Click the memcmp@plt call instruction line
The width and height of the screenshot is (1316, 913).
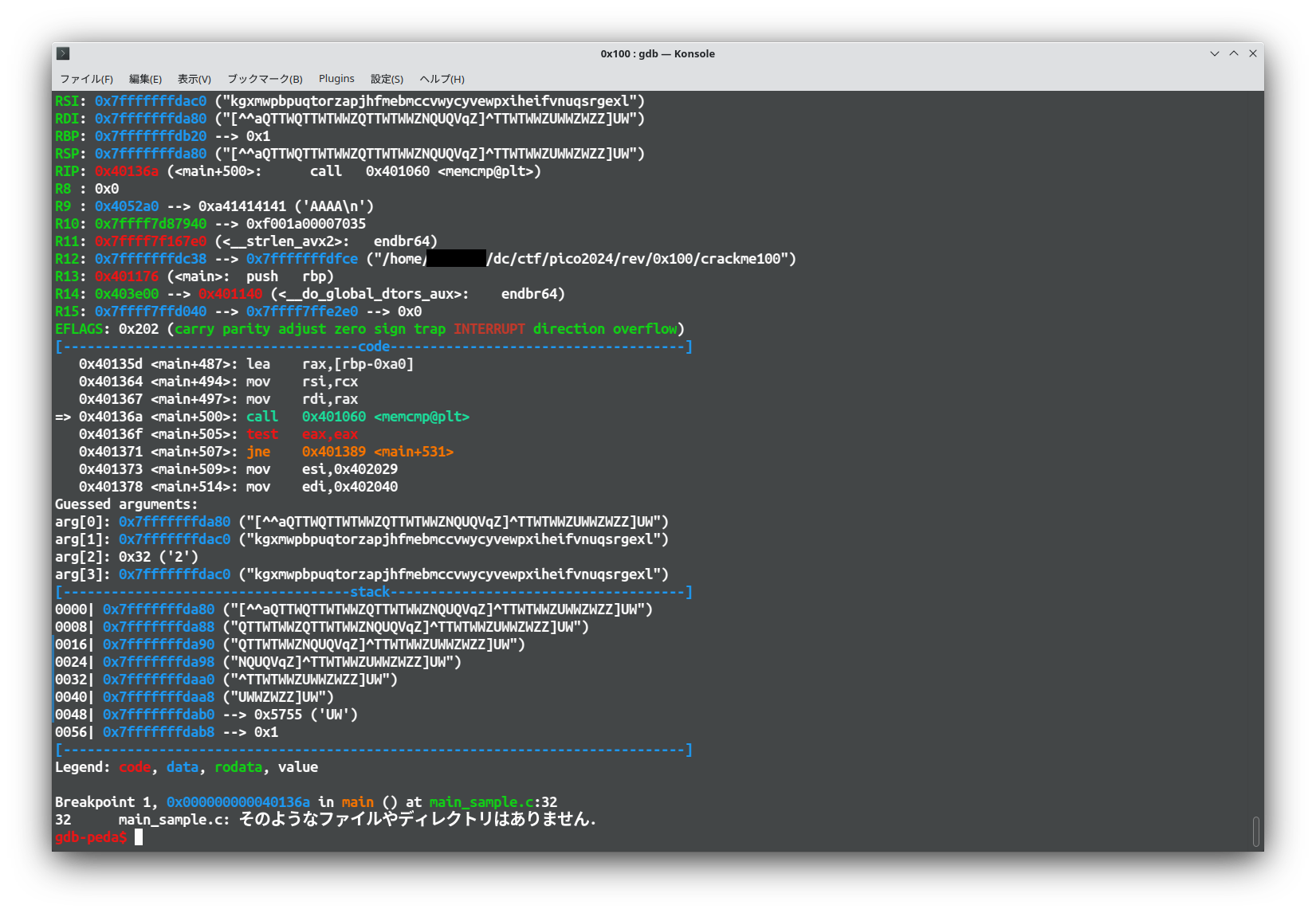273,417
